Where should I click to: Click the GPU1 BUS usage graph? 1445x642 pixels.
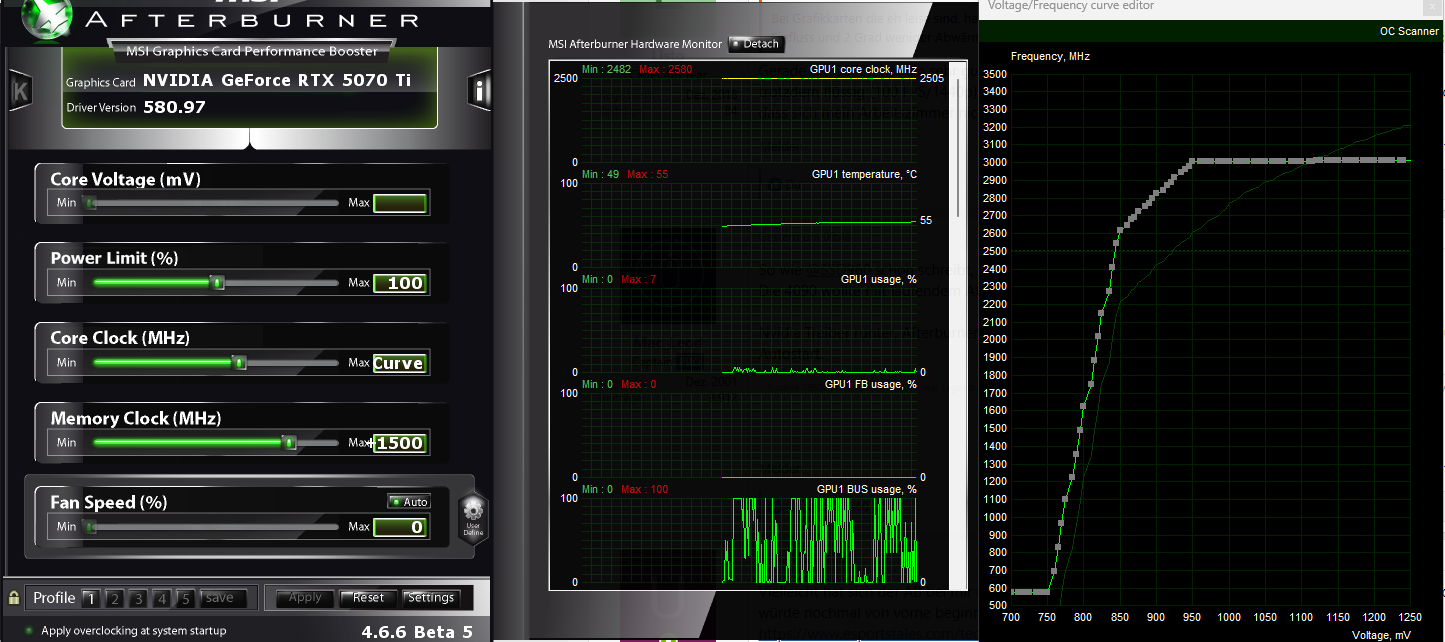coord(749,540)
